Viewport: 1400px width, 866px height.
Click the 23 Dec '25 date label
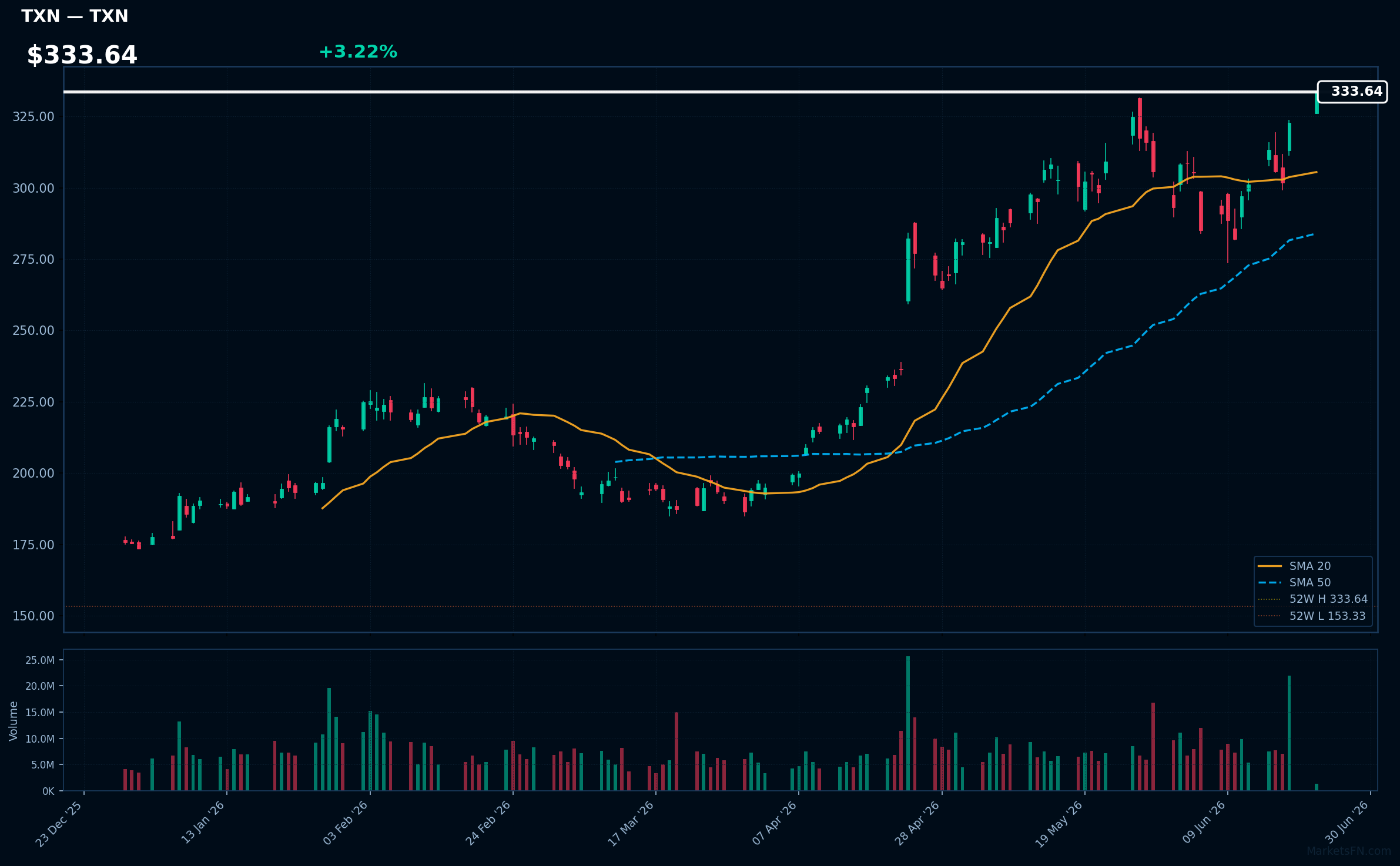(59, 824)
